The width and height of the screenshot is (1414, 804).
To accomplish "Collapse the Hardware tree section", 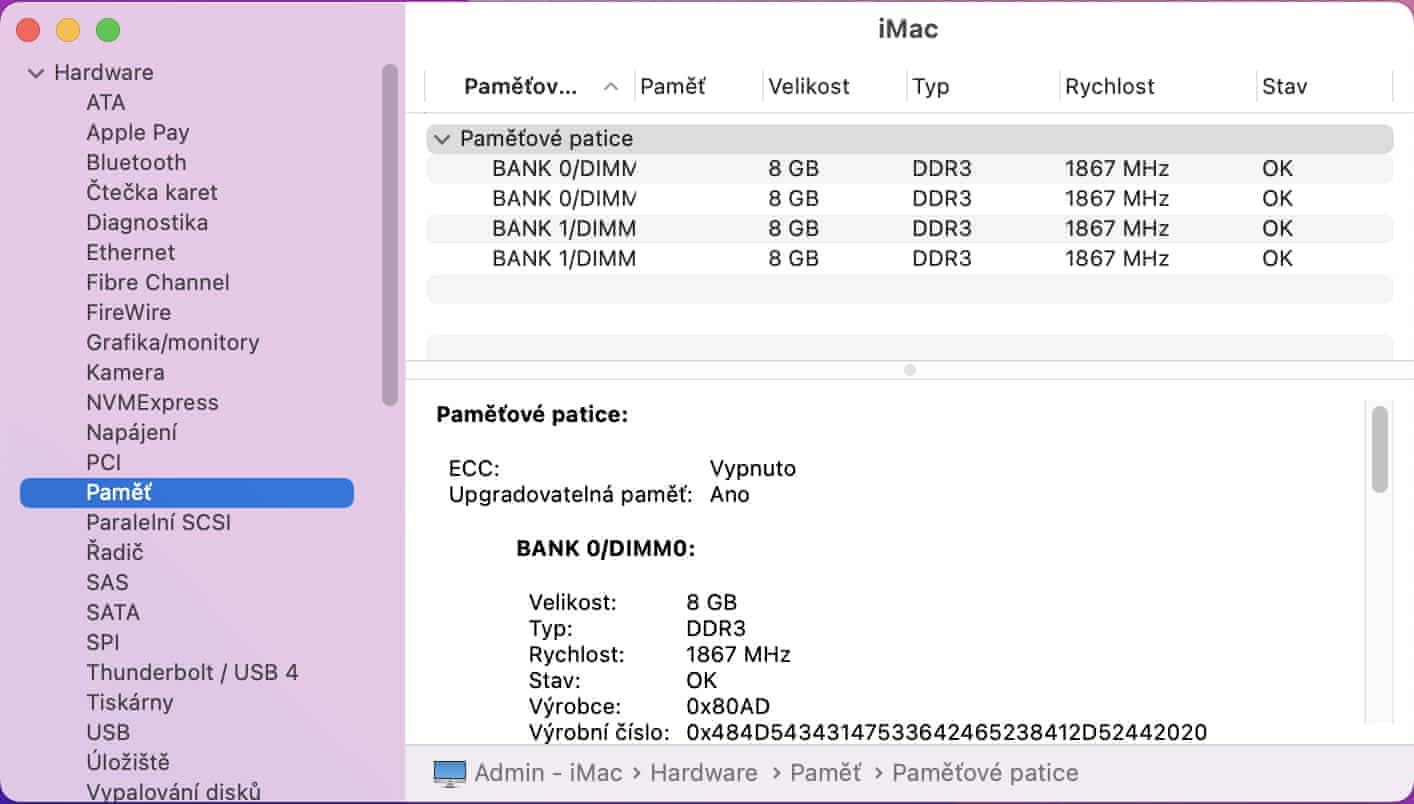I will [37, 73].
